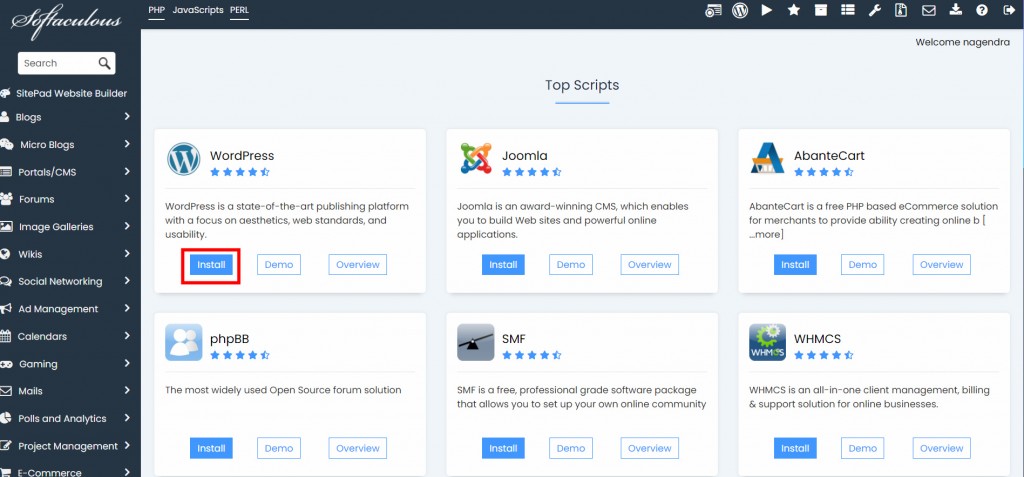The width and height of the screenshot is (1024, 477).
Task: Click the Softaculous logo
Action: click(66, 21)
